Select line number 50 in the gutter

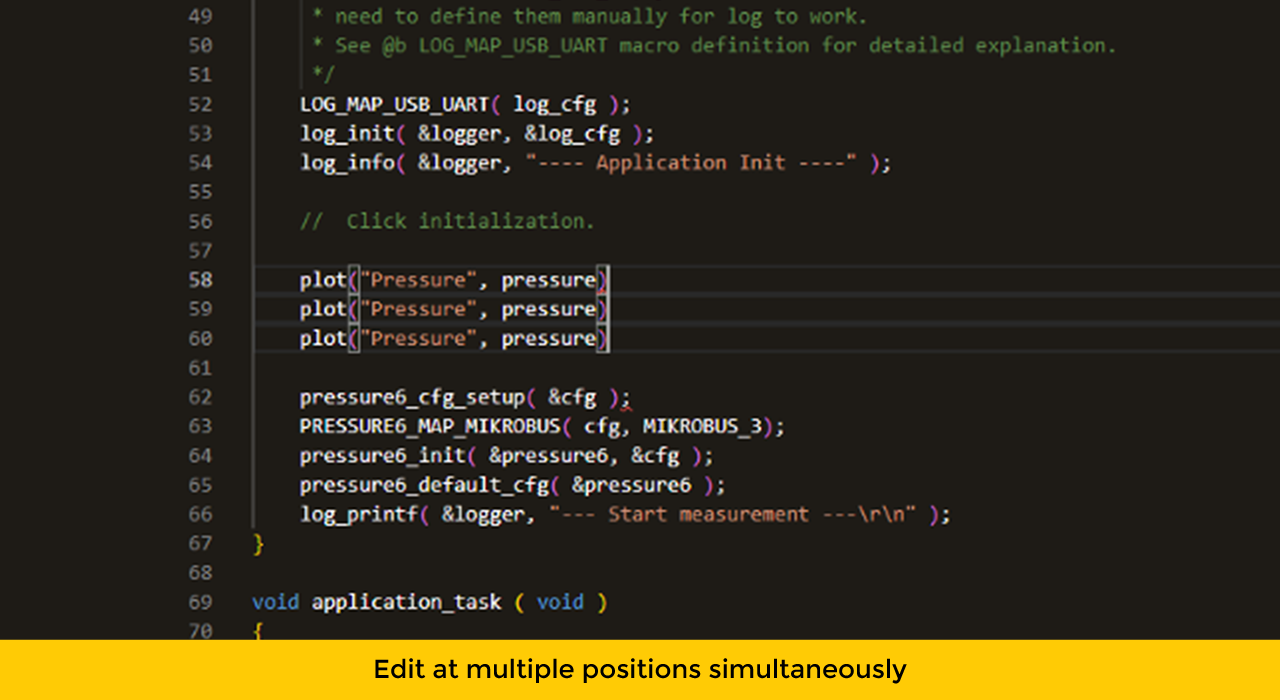click(200, 45)
